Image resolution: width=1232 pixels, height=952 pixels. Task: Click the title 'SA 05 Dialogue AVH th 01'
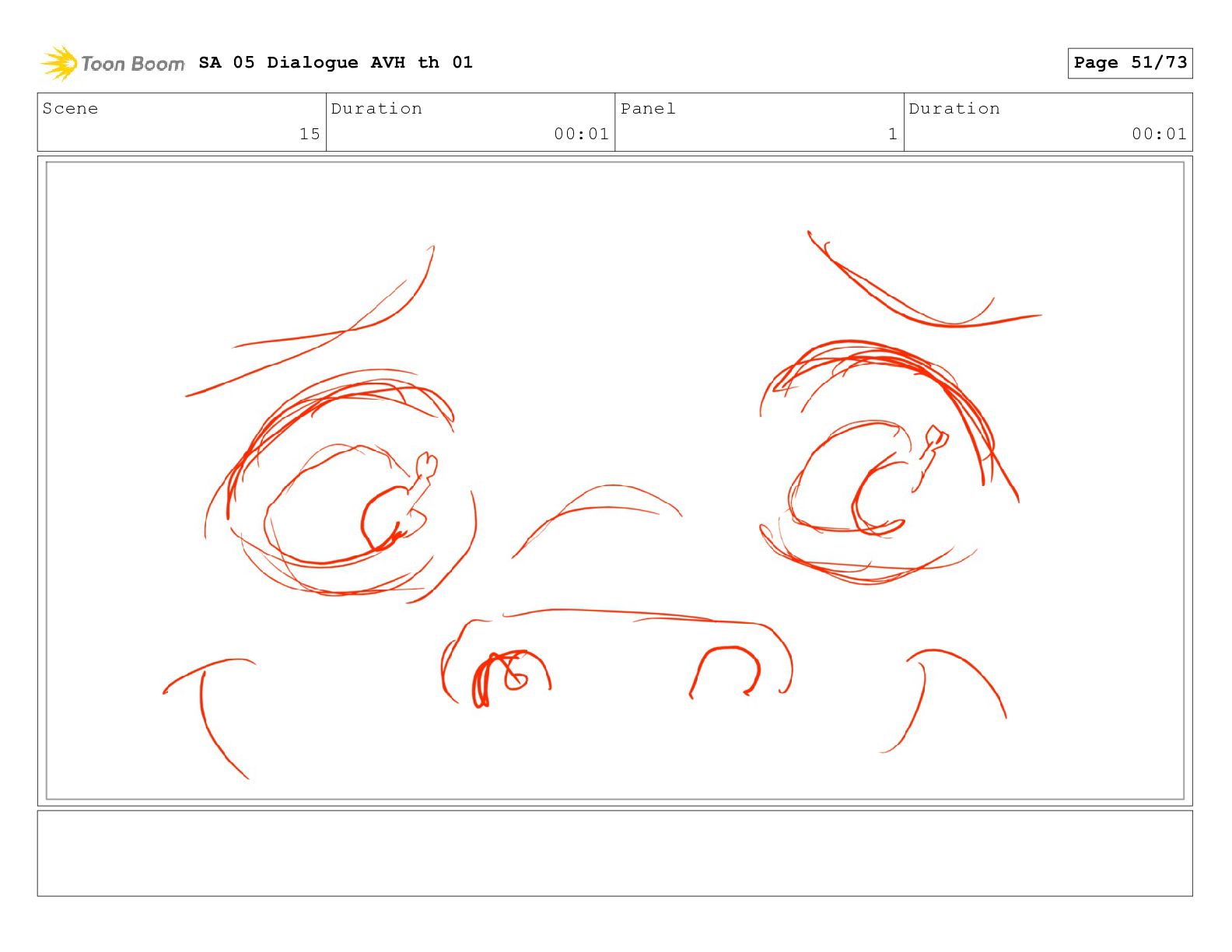(335, 62)
